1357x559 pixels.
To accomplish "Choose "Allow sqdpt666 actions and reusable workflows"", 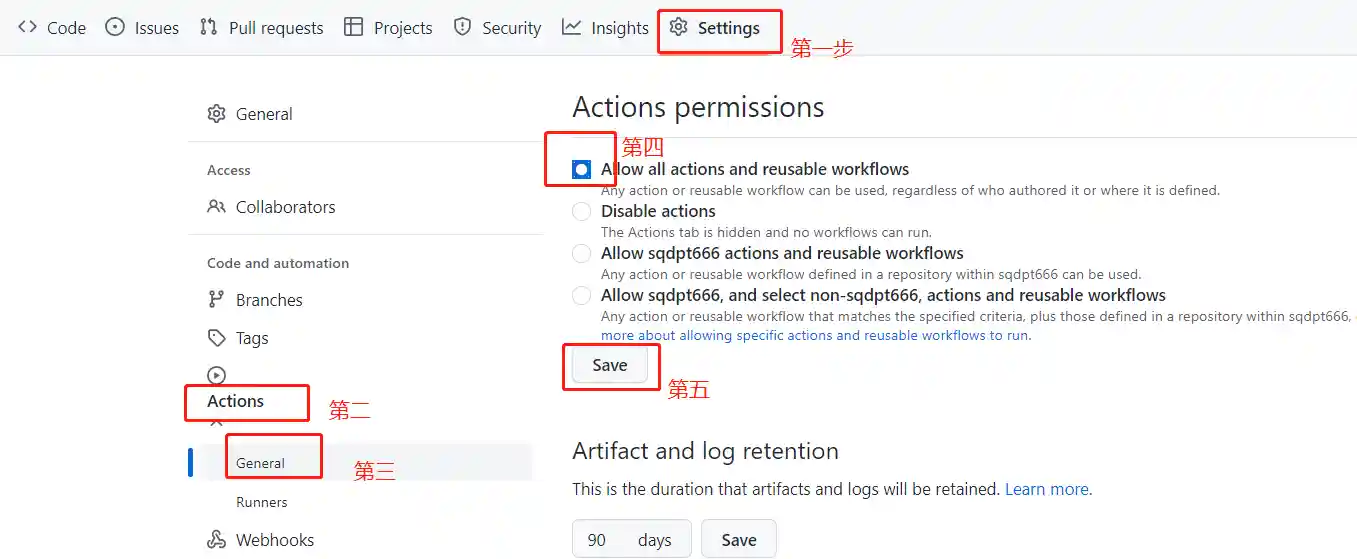I will [x=582, y=254].
